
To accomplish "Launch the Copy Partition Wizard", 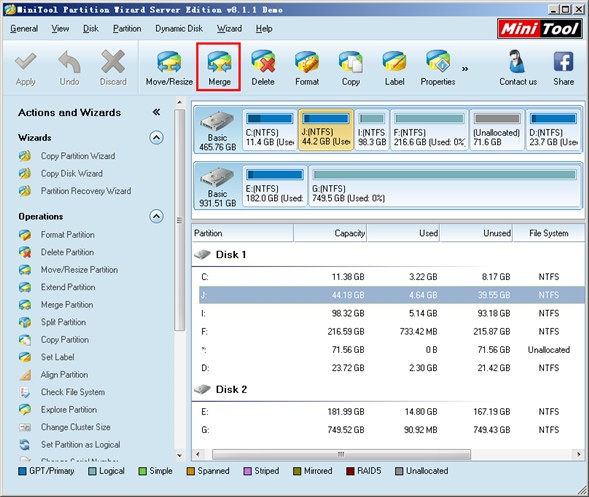I will pyautogui.click(x=78, y=156).
